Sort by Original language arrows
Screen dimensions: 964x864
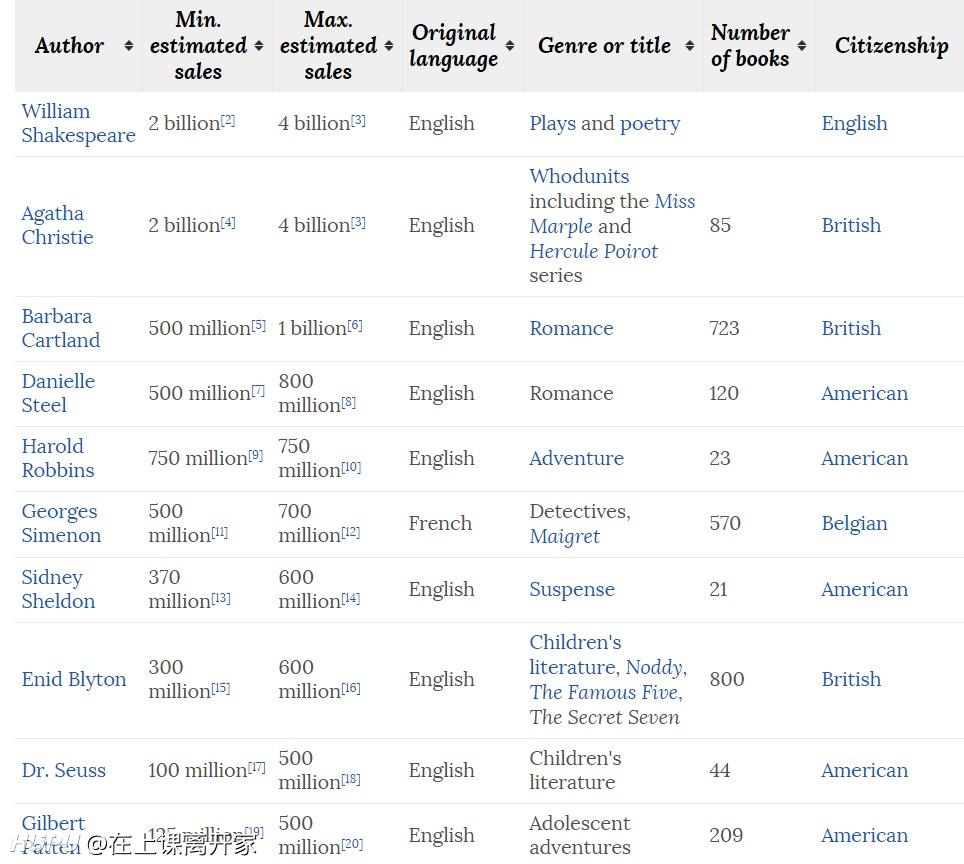click(x=510, y=46)
